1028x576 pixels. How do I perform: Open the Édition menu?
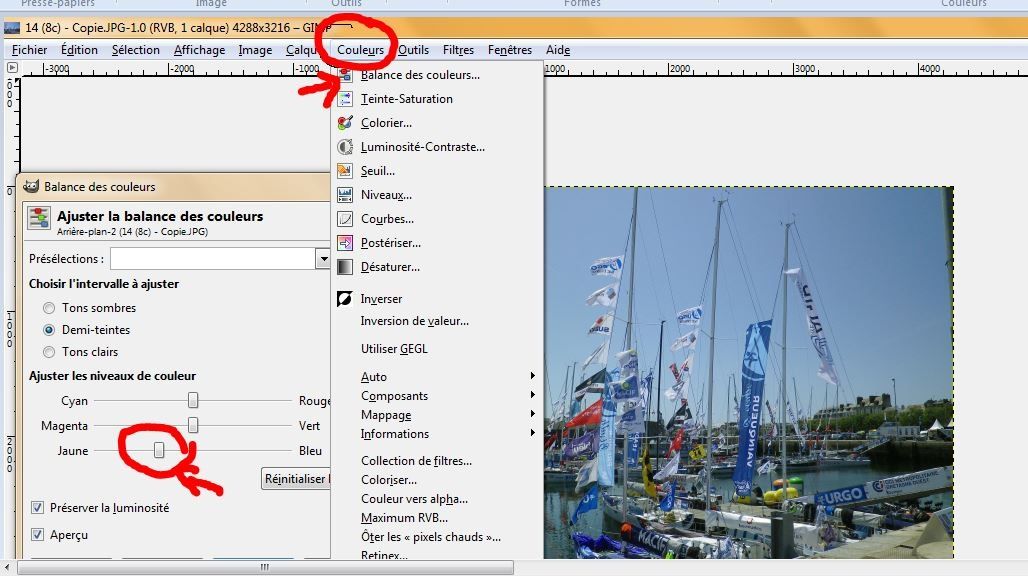point(79,50)
